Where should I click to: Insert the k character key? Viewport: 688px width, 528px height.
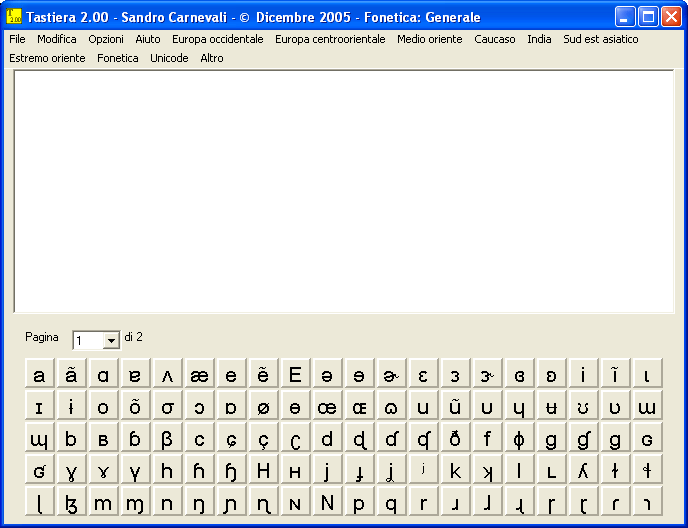(455, 469)
